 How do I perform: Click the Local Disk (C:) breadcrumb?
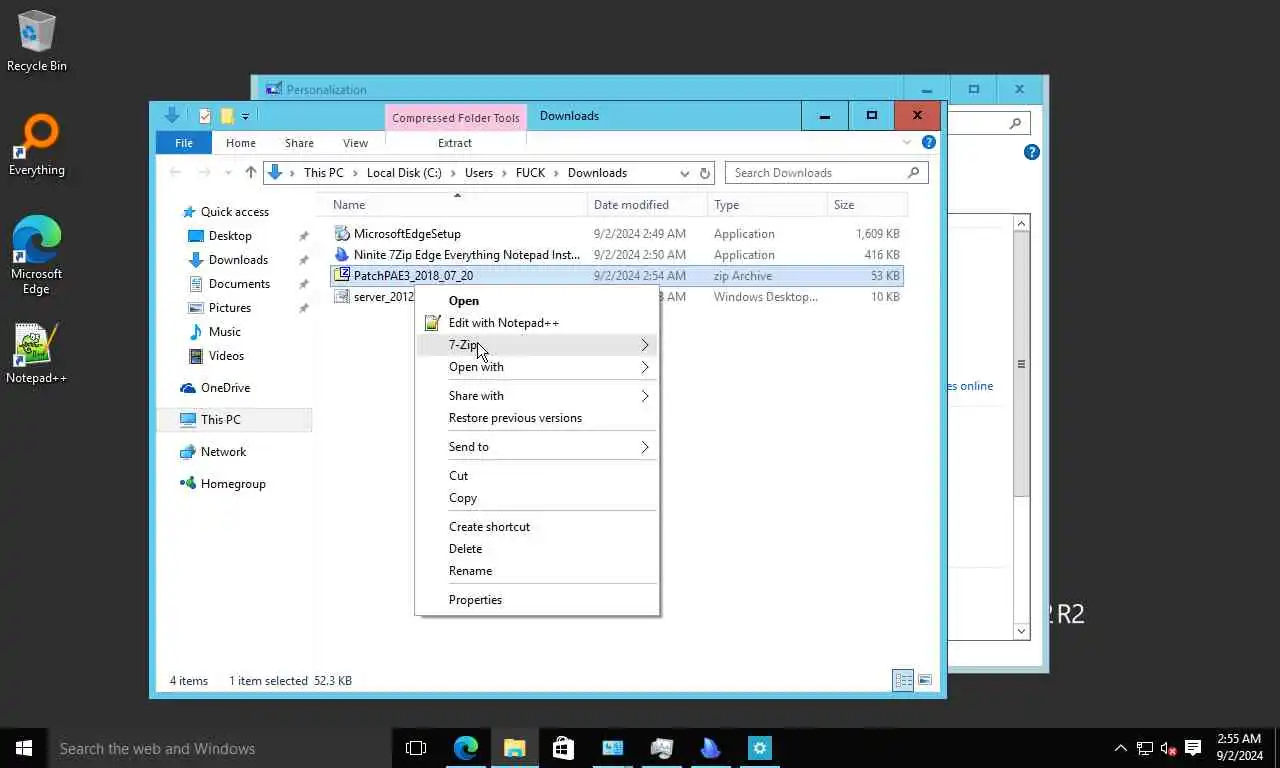coord(404,173)
